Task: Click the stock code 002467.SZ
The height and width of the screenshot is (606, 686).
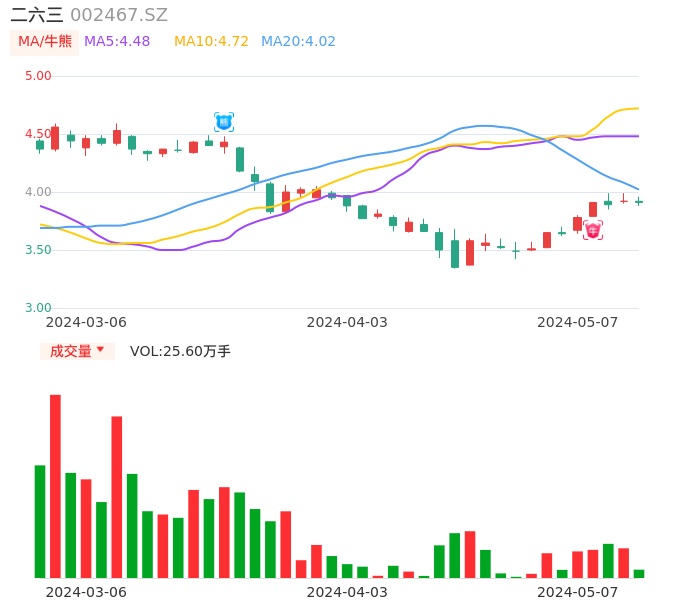Action: 119,15
